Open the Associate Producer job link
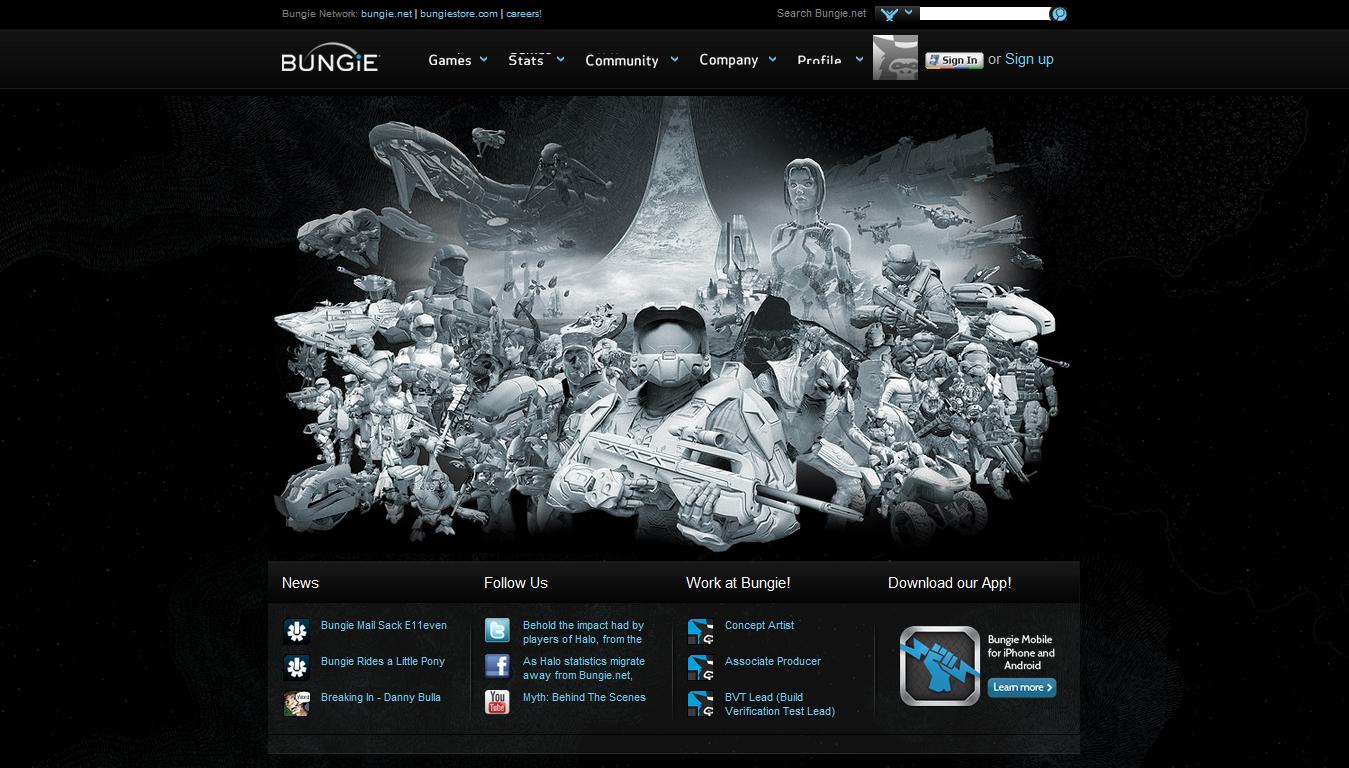The height and width of the screenshot is (768, 1349). (773, 661)
